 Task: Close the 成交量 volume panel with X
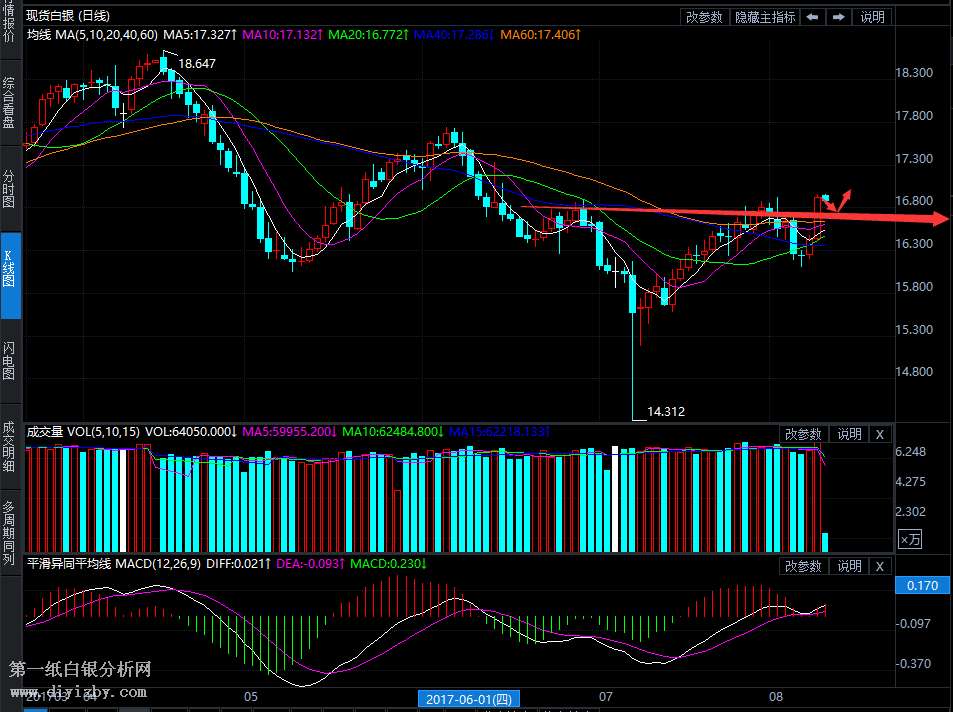[x=879, y=434]
